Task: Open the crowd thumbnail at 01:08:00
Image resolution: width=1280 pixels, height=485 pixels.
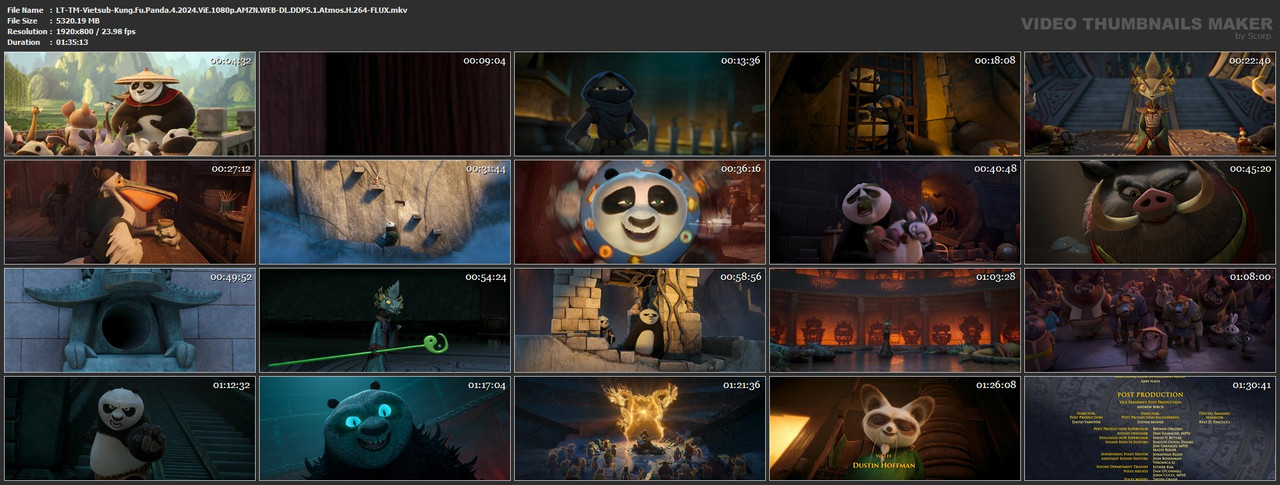Action: click(x=1150, y=320)
